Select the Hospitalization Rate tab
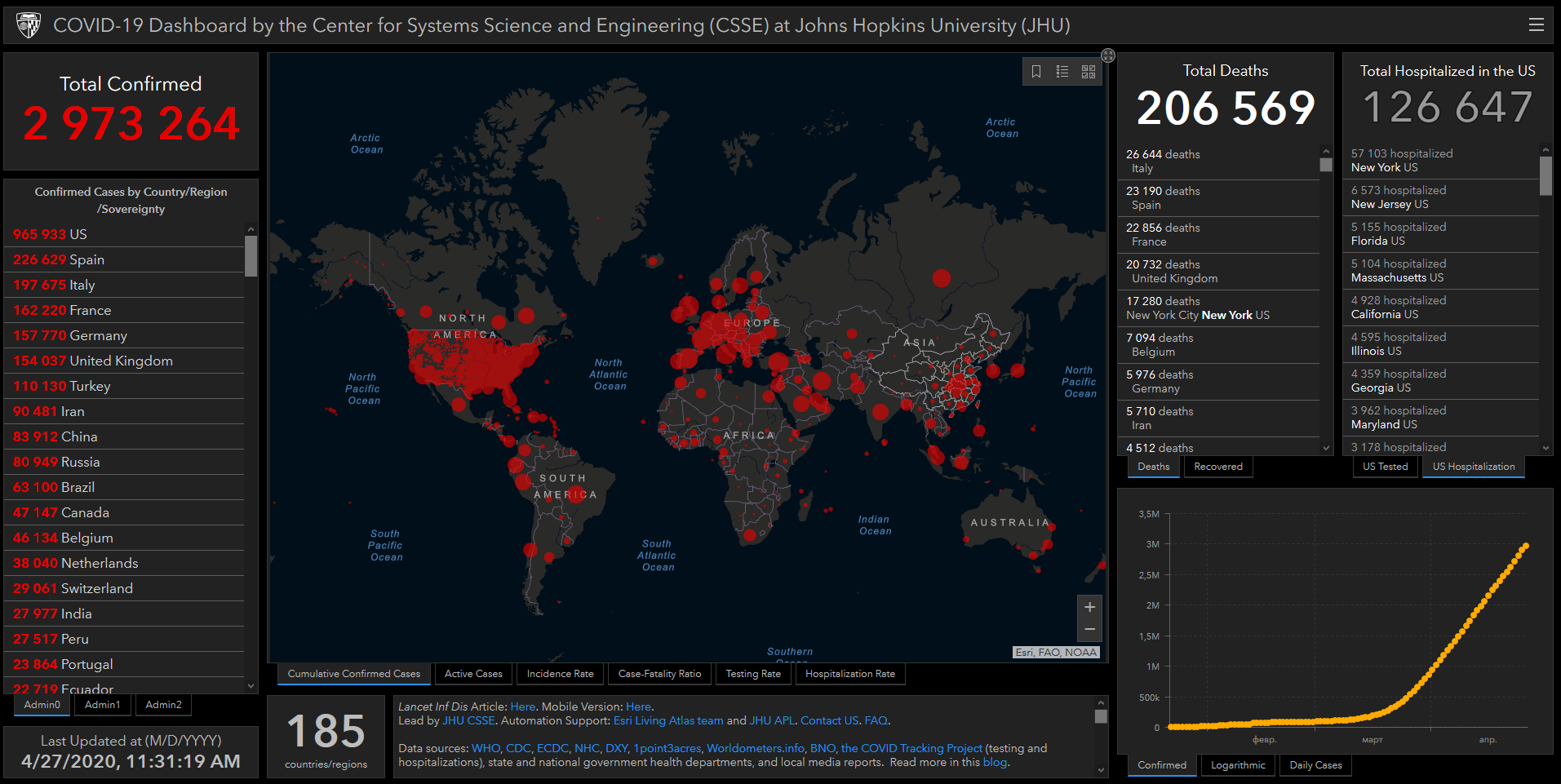 (x=850, y=674)
